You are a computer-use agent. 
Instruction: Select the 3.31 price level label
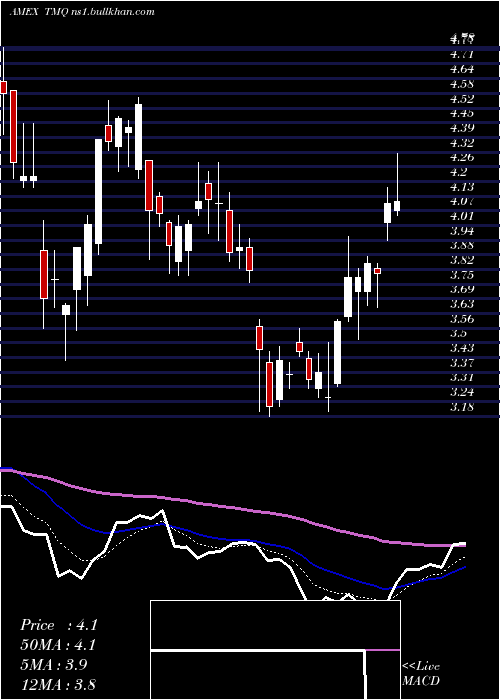click(462, 378)
